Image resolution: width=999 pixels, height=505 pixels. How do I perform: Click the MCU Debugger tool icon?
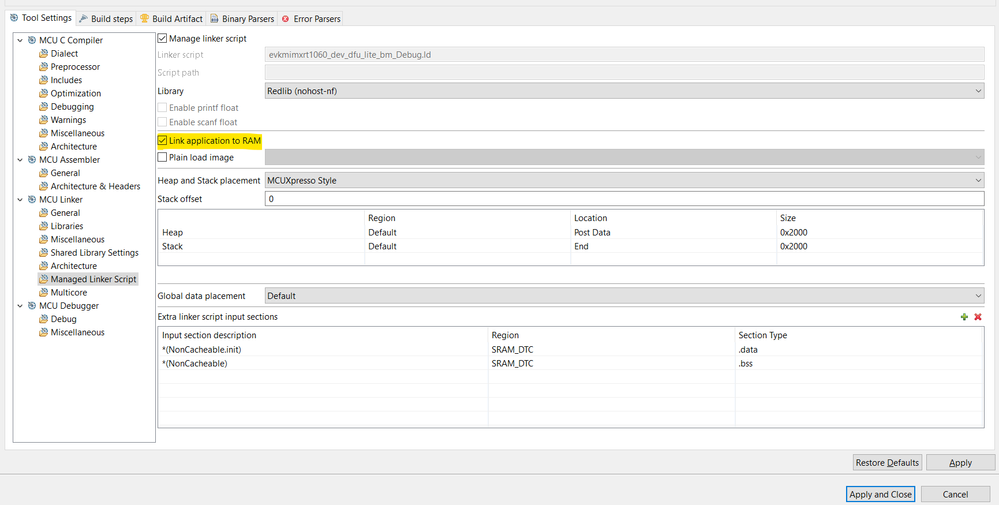[32, 306]
